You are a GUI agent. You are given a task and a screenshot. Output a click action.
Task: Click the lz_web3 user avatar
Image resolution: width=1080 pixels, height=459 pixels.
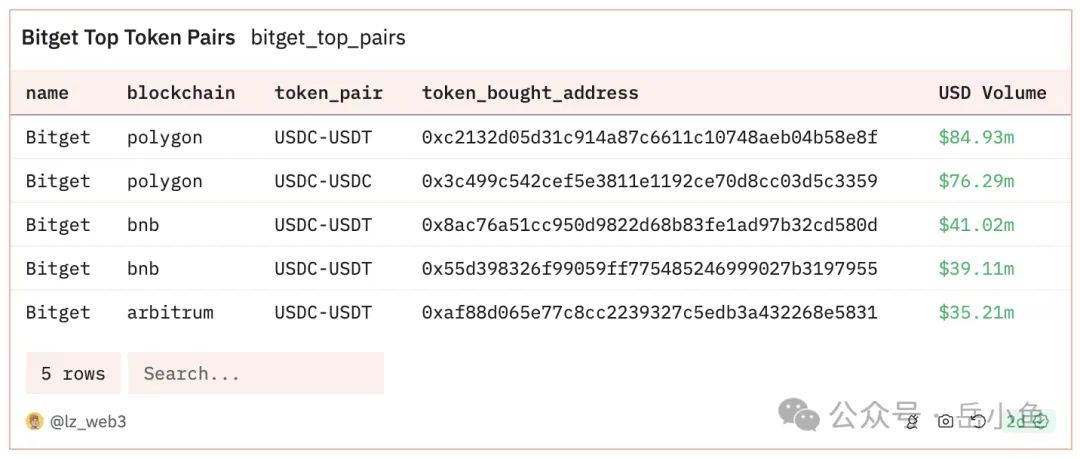[x=34, y=421]
